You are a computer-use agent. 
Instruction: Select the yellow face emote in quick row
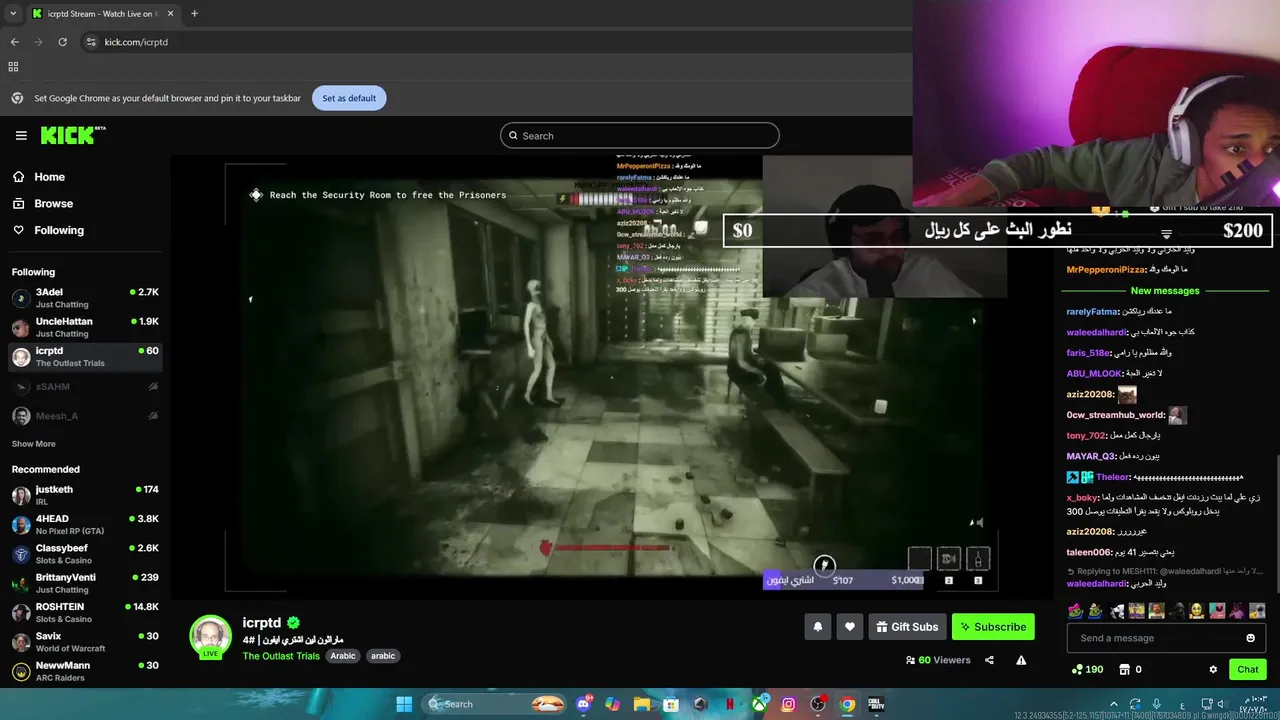click(x=1196, y=610)
